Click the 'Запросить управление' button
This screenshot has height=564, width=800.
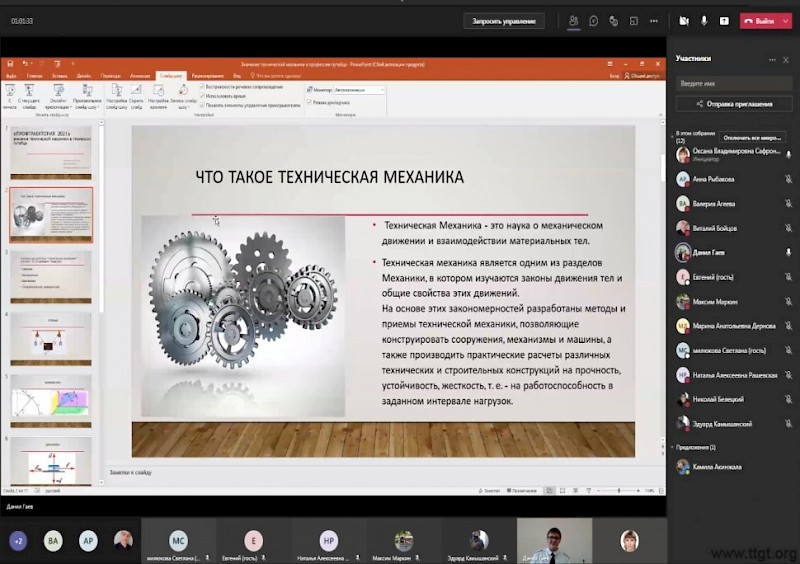[504, 20]
